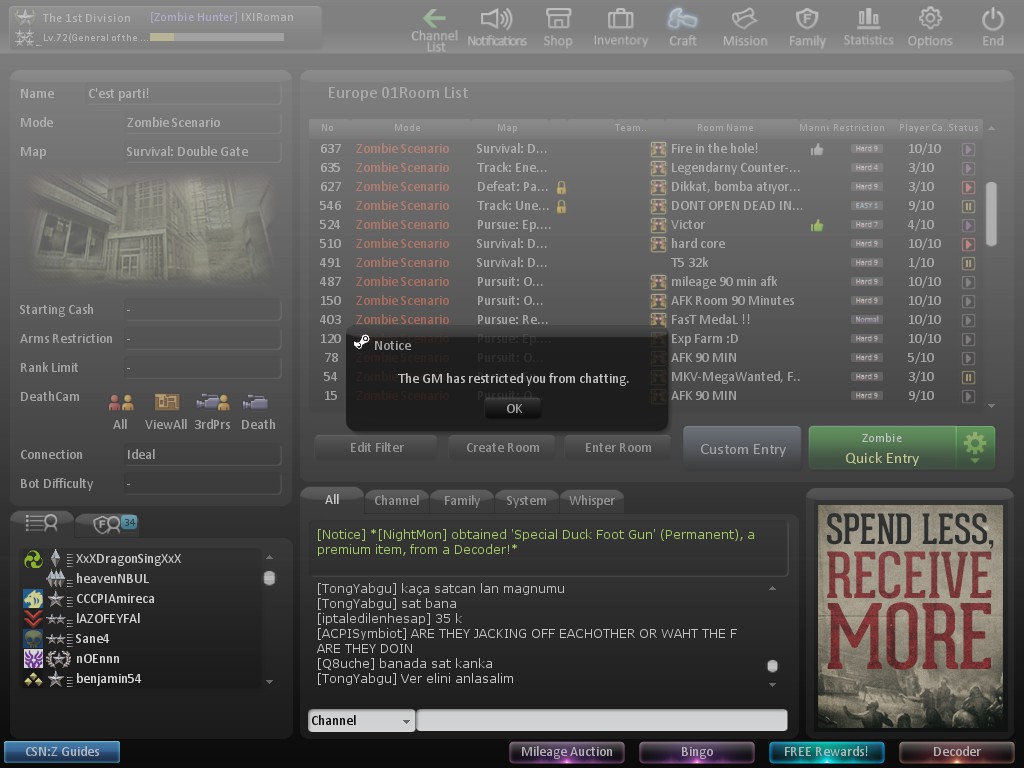Open the Mission icon

pos(744,27)
